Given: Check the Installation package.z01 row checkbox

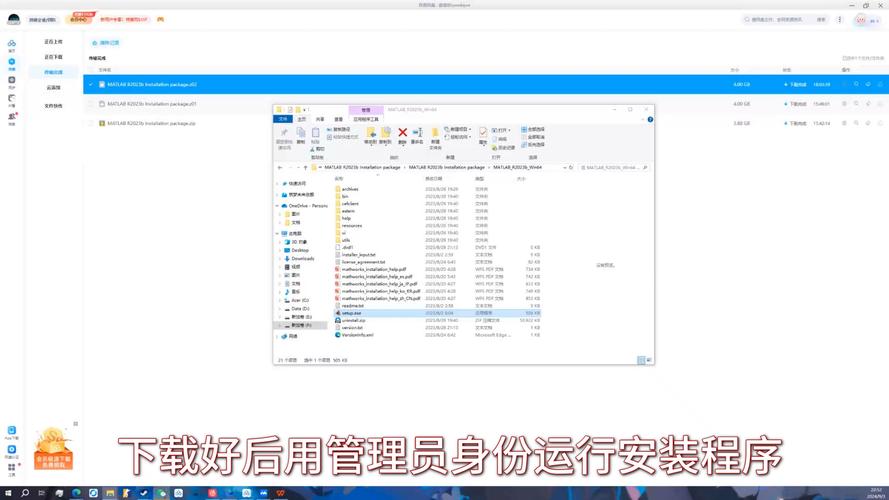Looking at the screenshot, I should [91, 104].
